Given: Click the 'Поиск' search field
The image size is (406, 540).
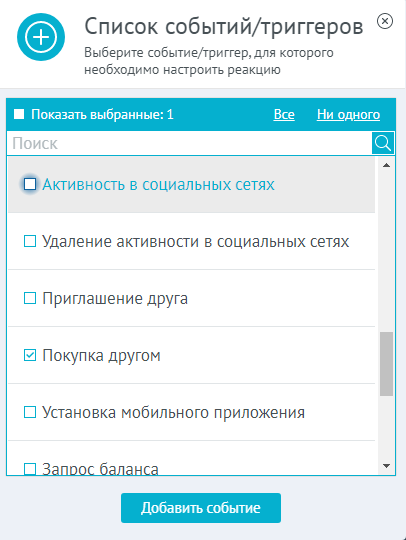Looking at the screenshot, I should point(189,143).
